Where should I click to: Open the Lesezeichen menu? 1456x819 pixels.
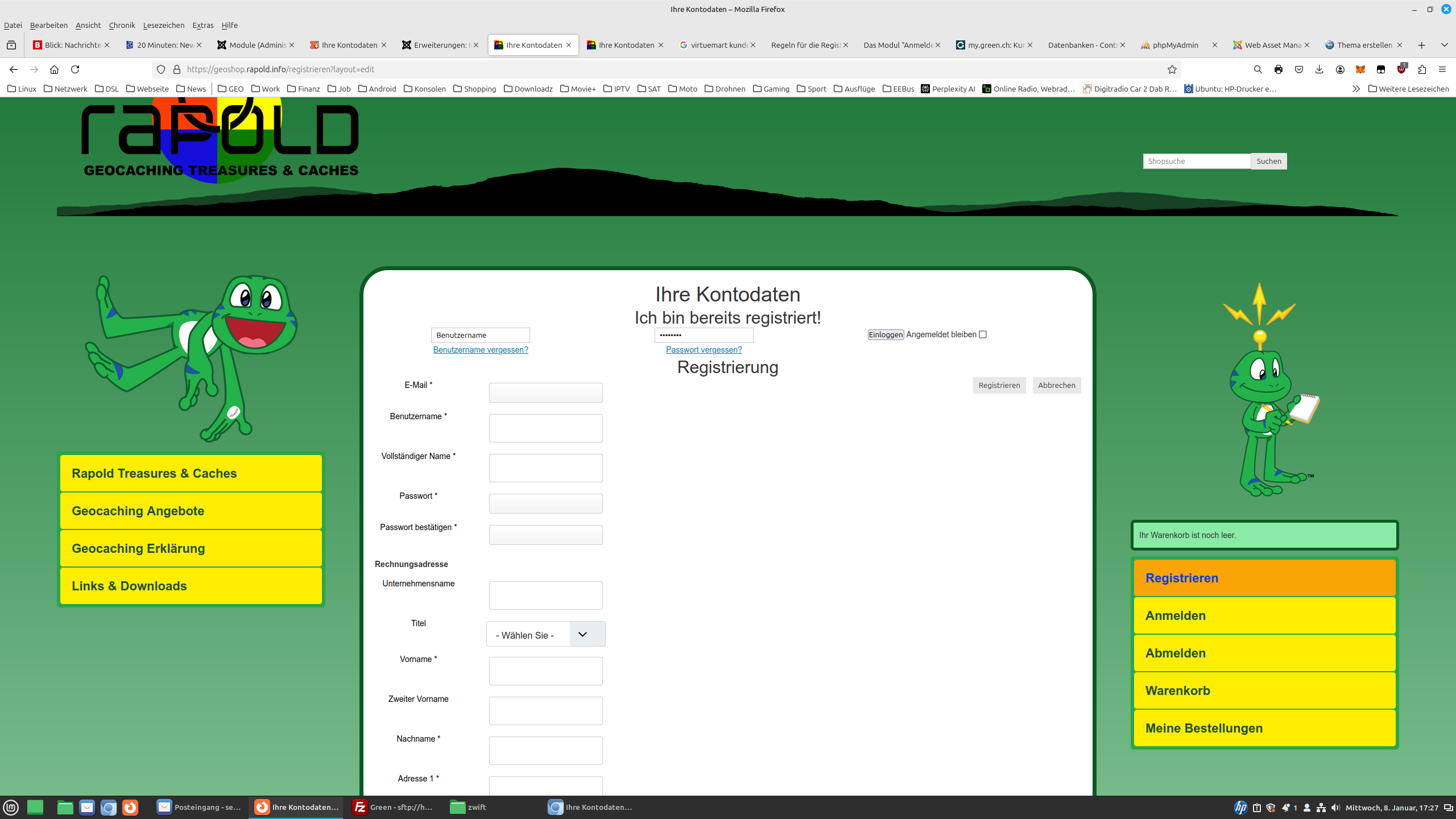164,25
